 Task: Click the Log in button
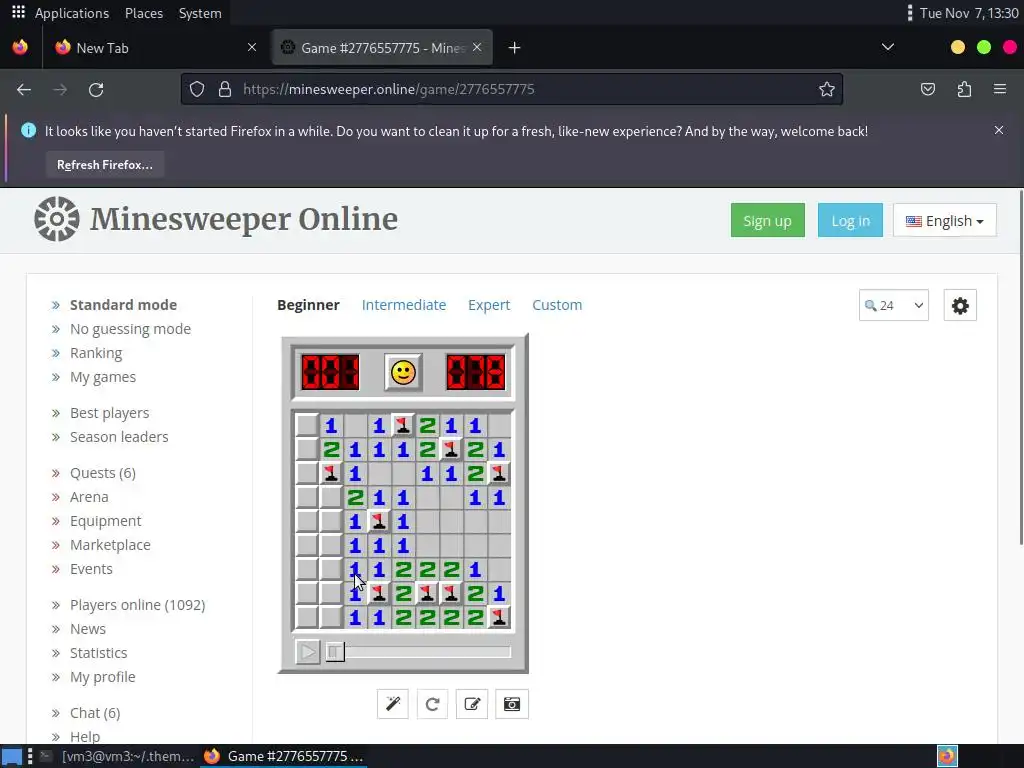pyautogui.click(x=850, y=221)
